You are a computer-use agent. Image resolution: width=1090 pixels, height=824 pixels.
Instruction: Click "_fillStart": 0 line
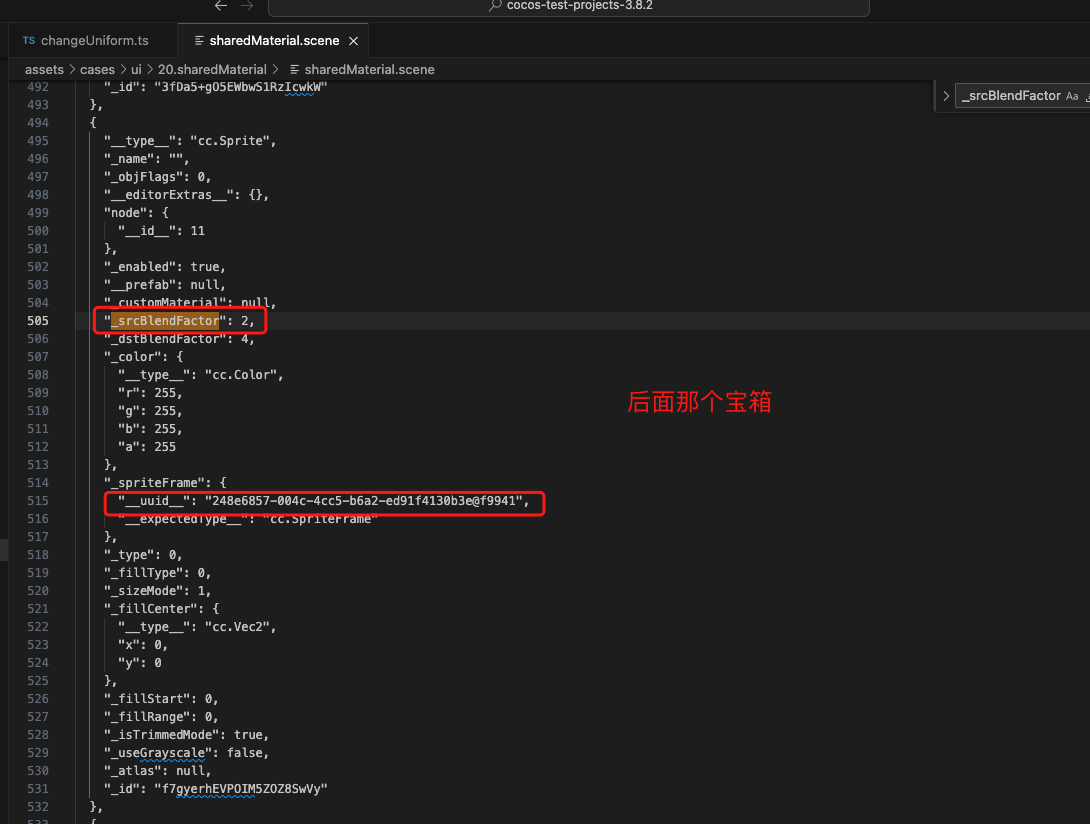tap(161, 699)
